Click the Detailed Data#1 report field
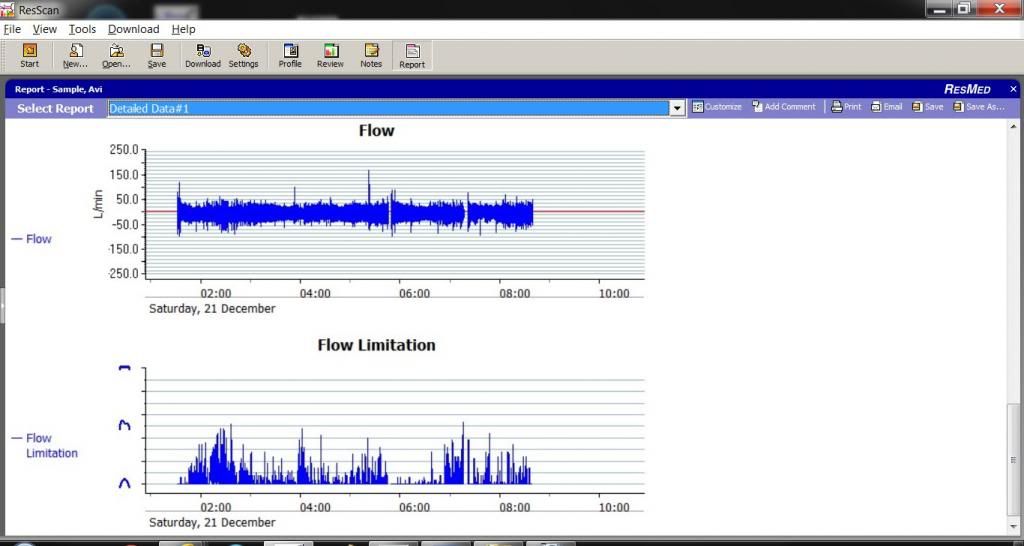The height and width of the screenshot is (546, 1024). [389, 108]
